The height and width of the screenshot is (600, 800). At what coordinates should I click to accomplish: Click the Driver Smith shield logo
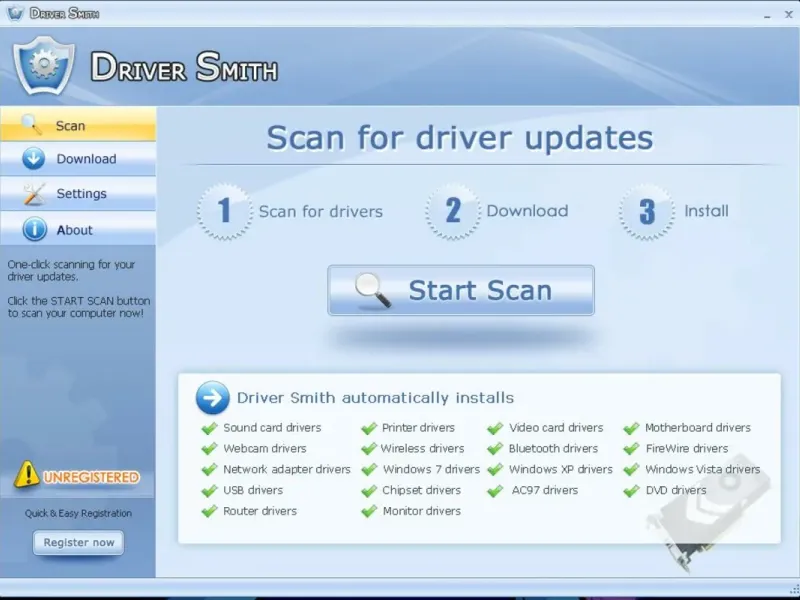click(44, 65)
